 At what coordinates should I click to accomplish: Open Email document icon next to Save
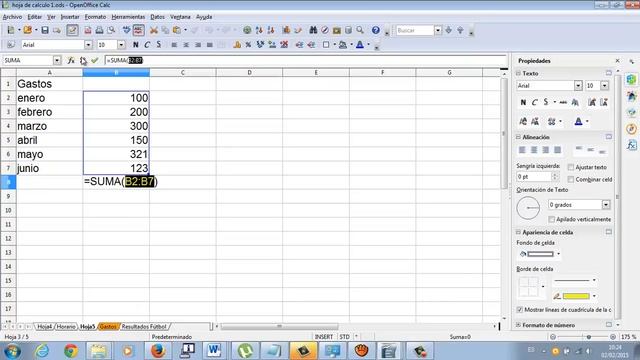point(57,30)
